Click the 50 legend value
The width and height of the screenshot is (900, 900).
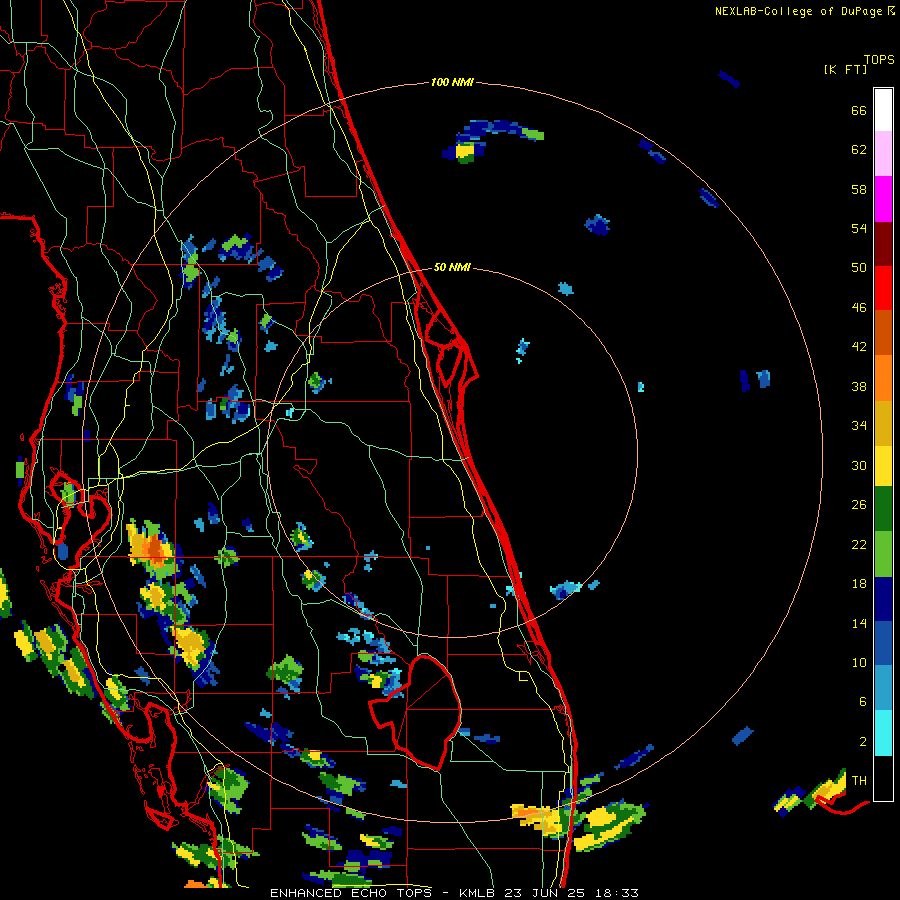tap(859, 268)
